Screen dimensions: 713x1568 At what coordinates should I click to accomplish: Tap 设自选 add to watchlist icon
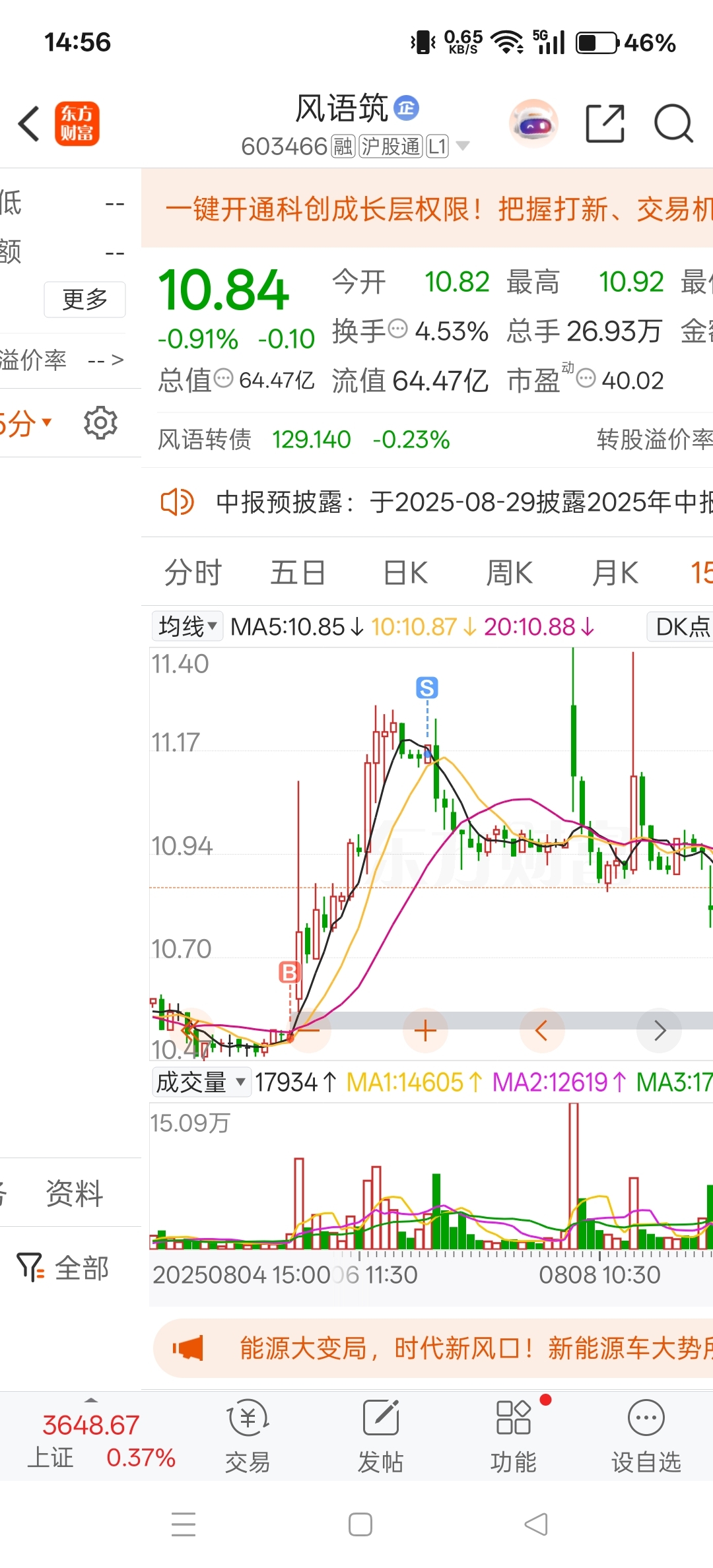coord(646,1418)
